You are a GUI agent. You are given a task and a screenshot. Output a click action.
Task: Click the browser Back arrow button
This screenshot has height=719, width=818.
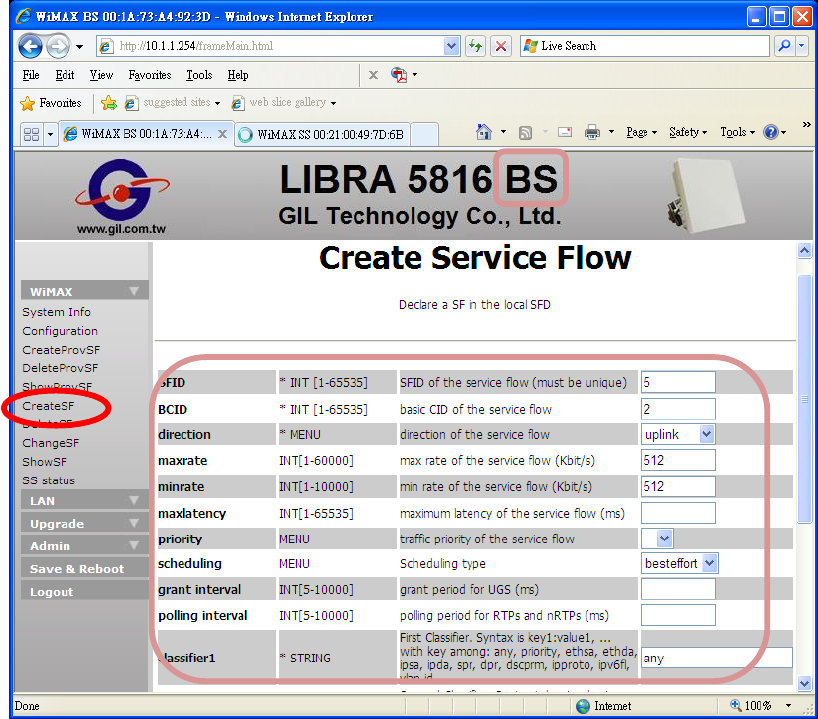tap(31, 46)
